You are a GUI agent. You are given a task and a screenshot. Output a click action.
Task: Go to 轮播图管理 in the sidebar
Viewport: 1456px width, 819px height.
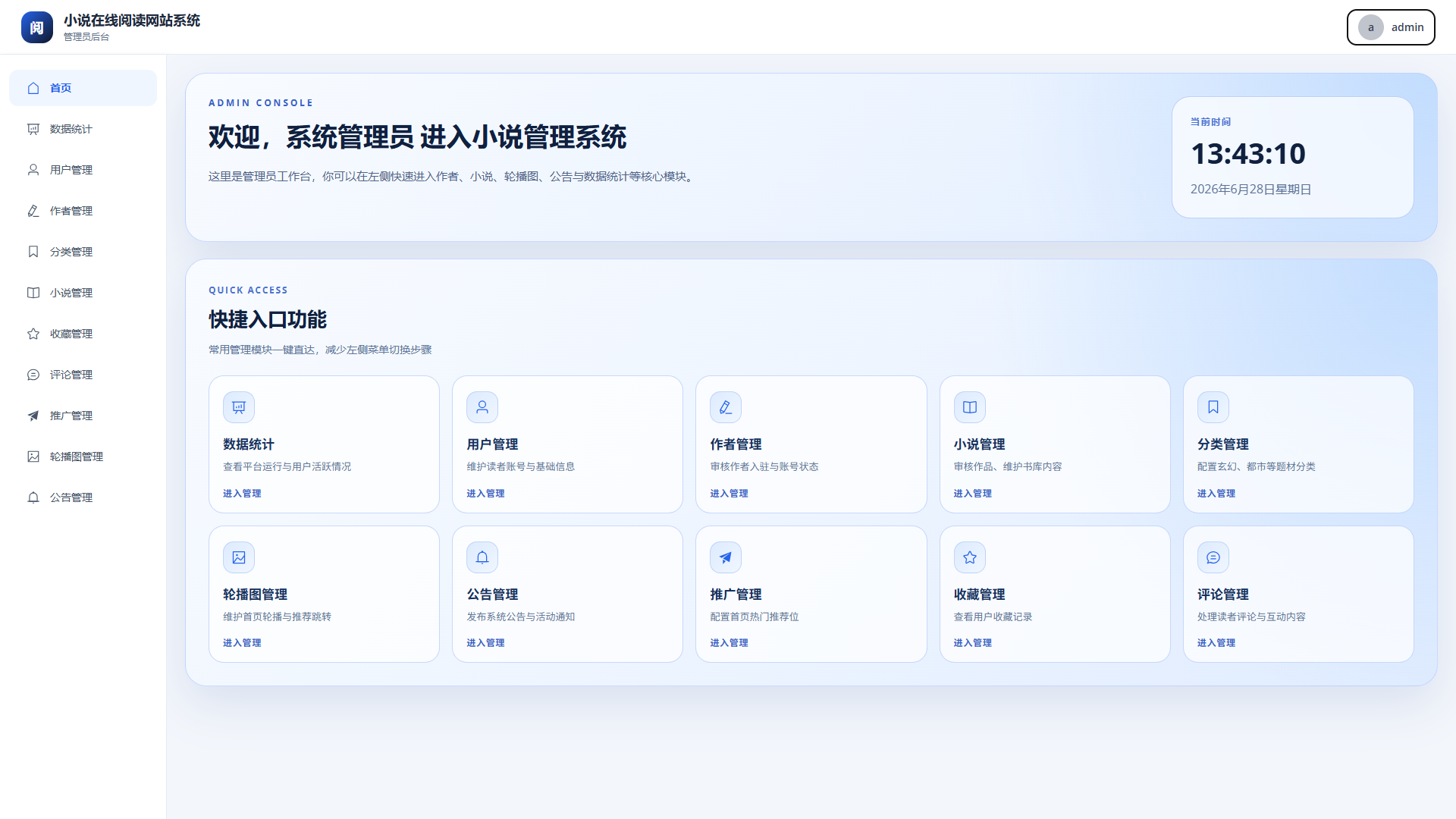coord(83,457)
